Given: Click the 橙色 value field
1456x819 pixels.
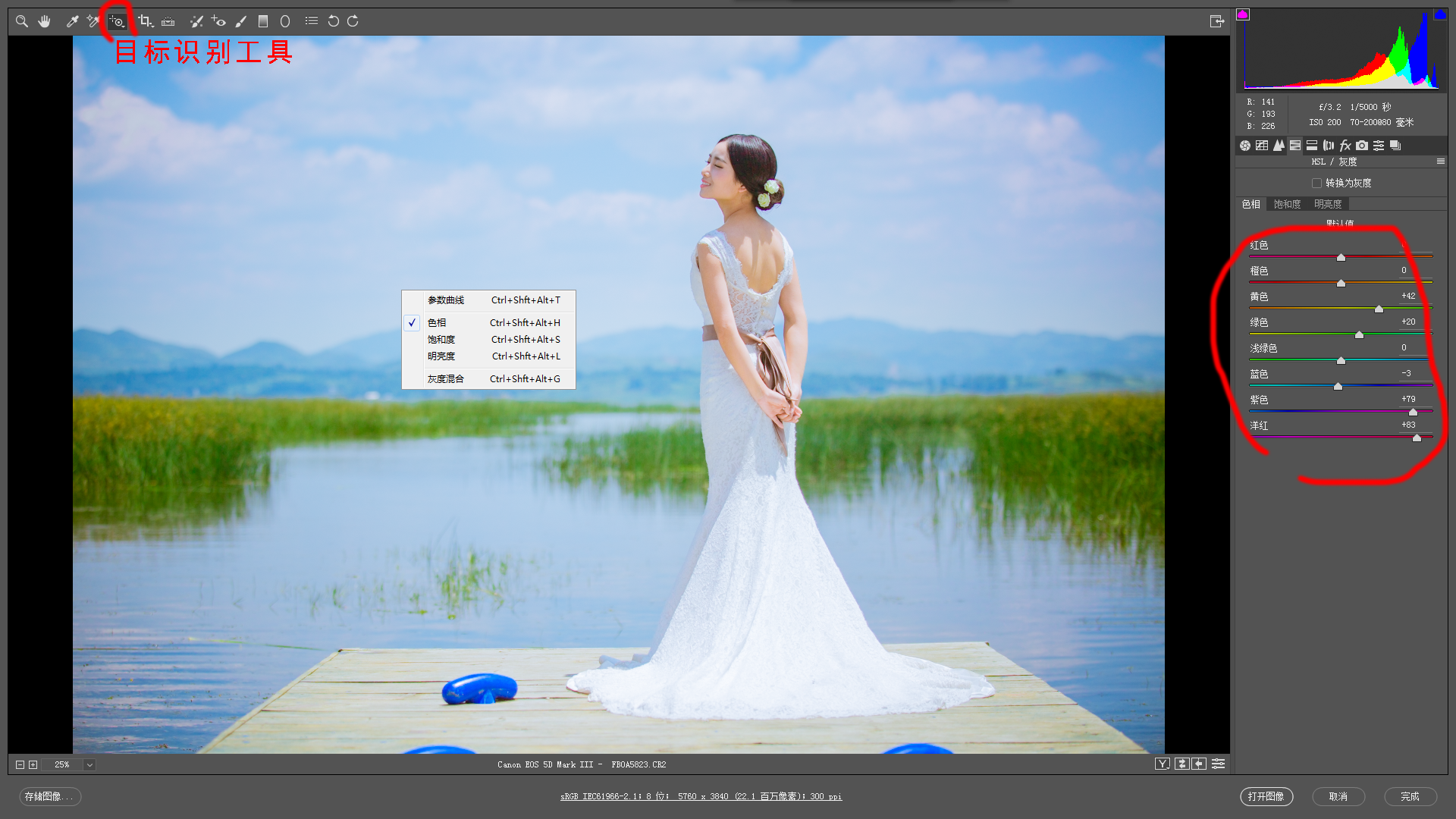Looking at the screenshot, I should 1415,271.
